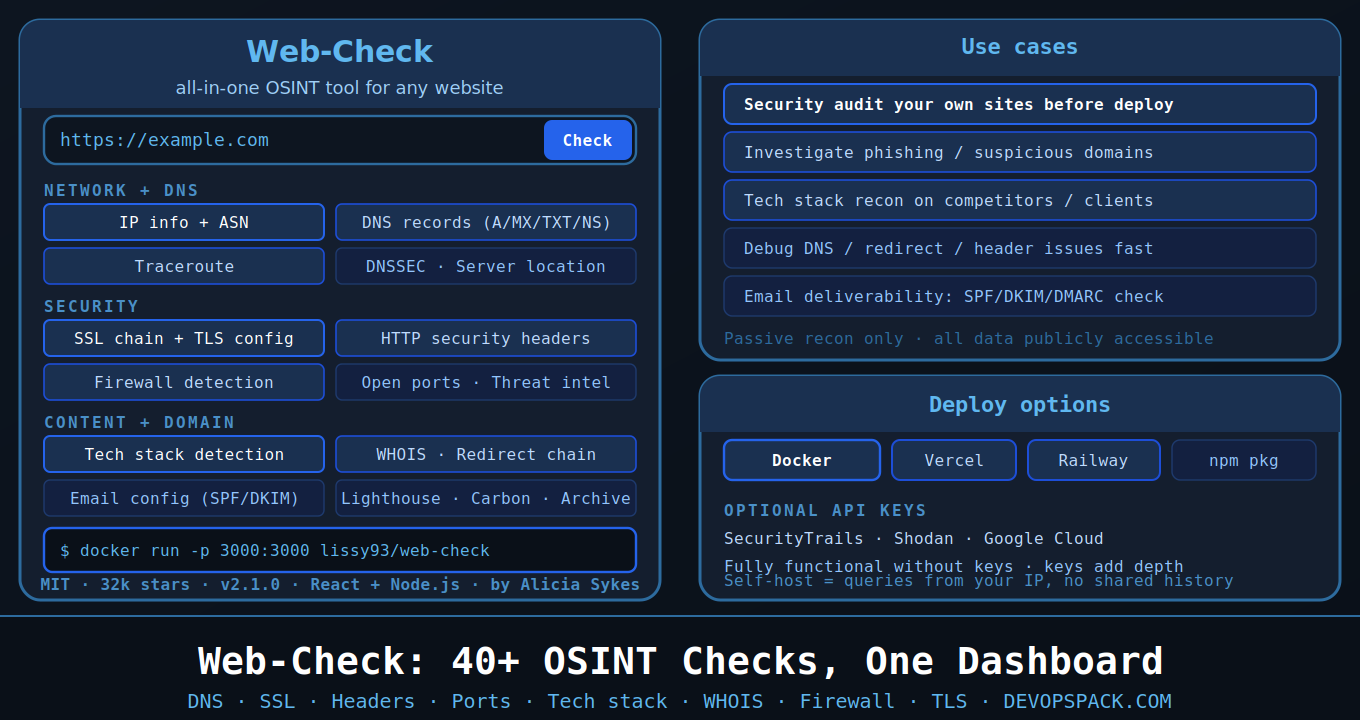This screenshot has height=720, width=1360.
Task: Select Email deliverability SPF/DKIM/DMARC check item
Action: pyautogui.click(x=1020, y=296)
